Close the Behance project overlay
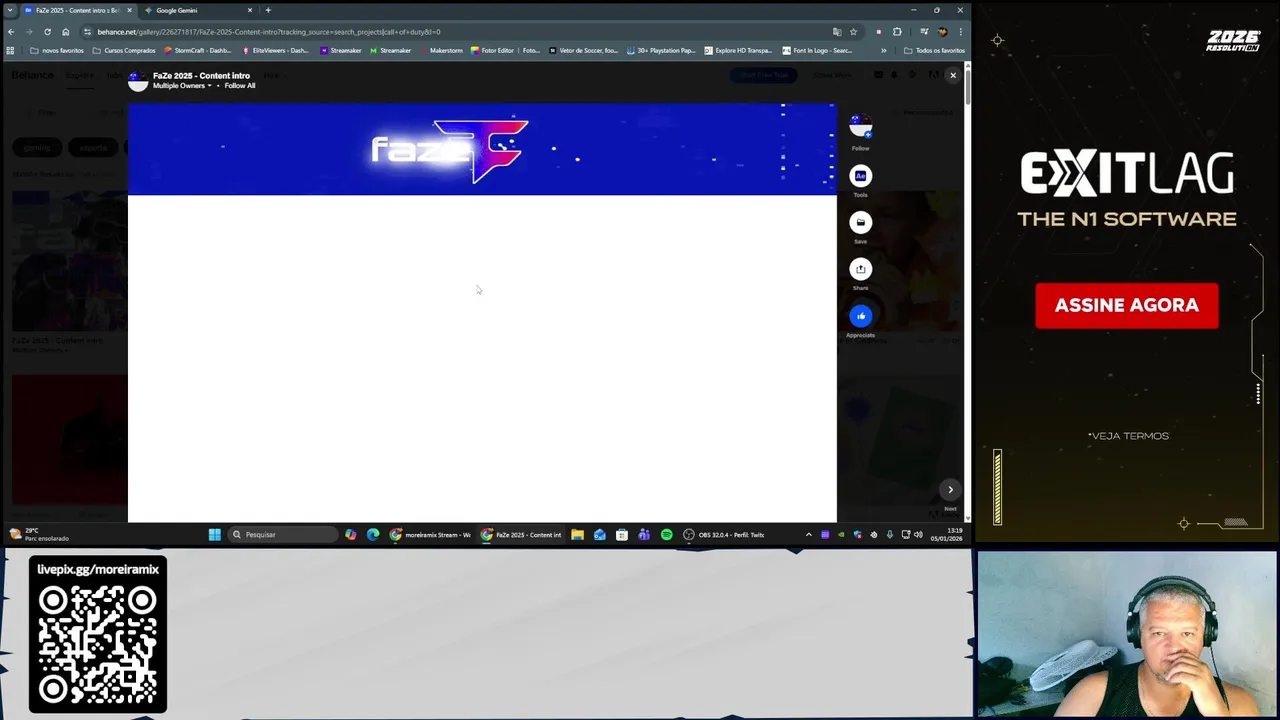Viewport: 1280px width, 720px height. (952, 75)
